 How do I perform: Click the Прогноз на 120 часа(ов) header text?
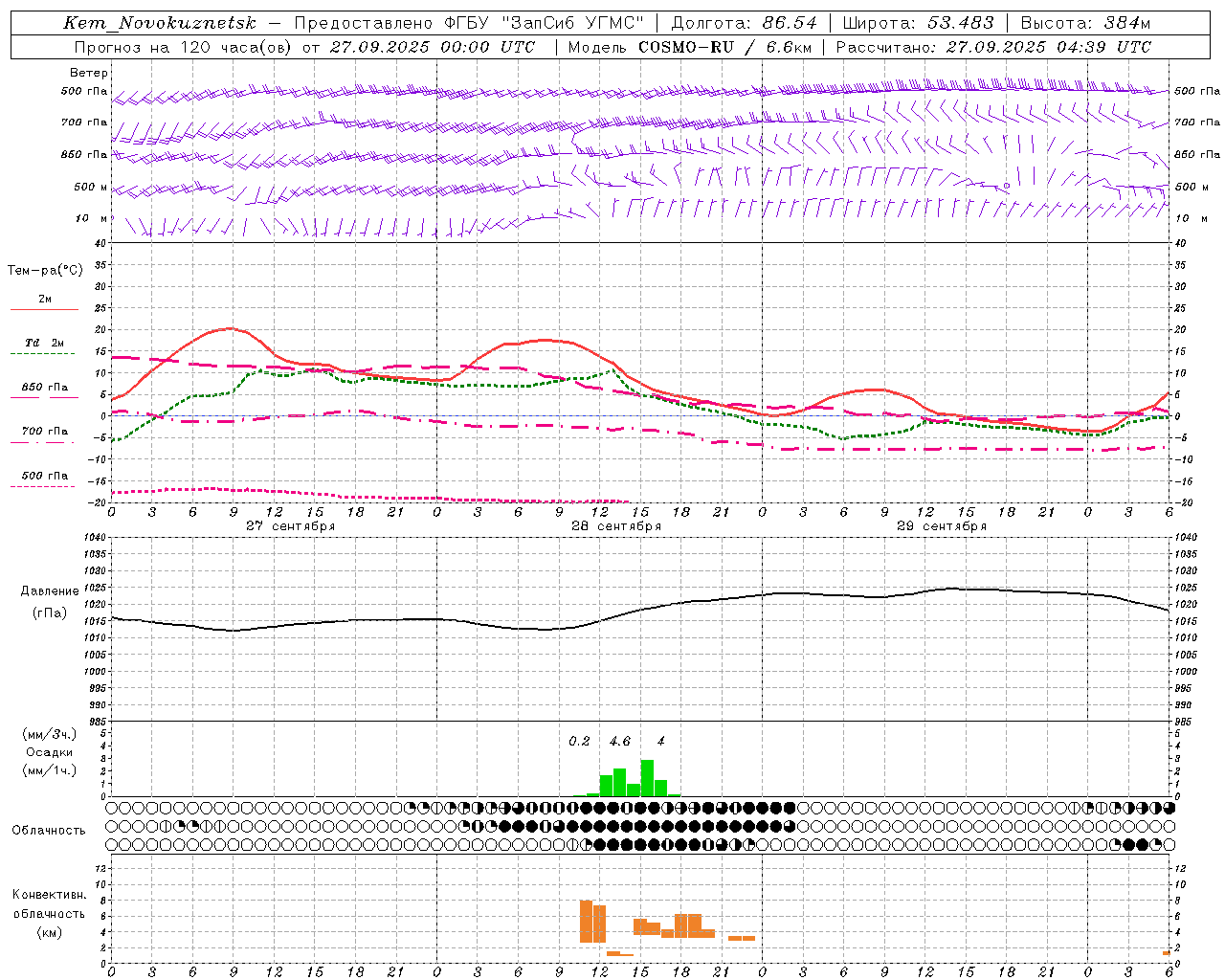coord(184,47)
